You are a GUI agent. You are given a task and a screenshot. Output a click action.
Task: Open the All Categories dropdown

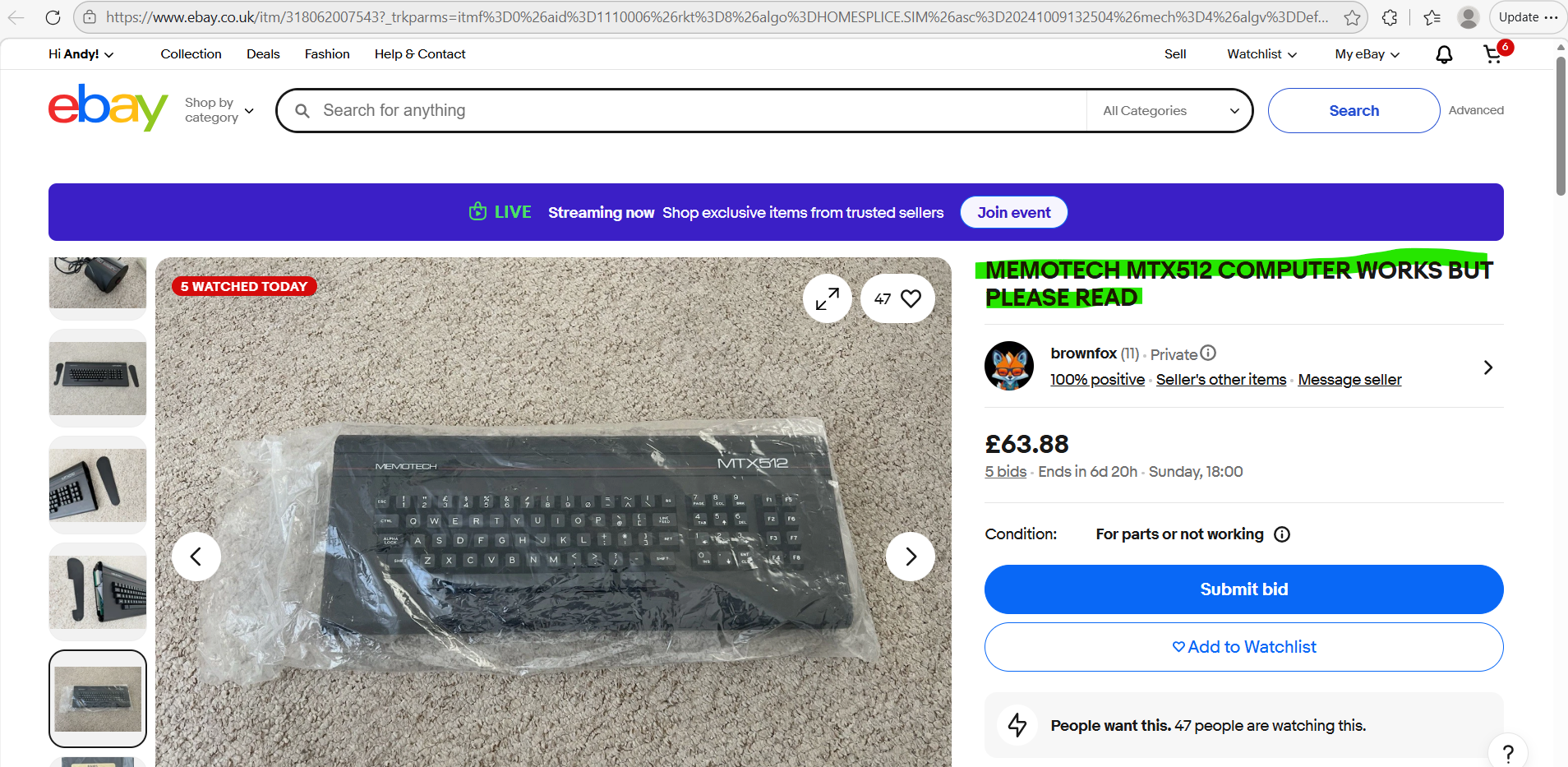click(x=1170, y=111)
